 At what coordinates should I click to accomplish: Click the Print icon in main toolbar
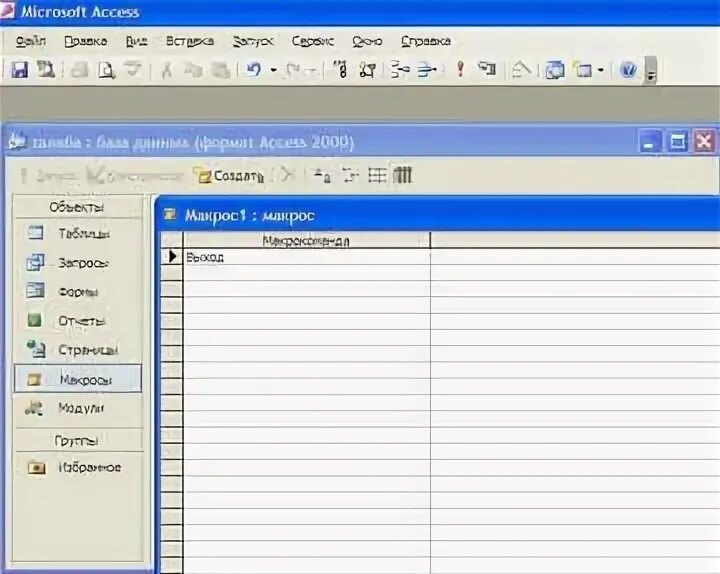pyautogui.click(x=79, y=70)
